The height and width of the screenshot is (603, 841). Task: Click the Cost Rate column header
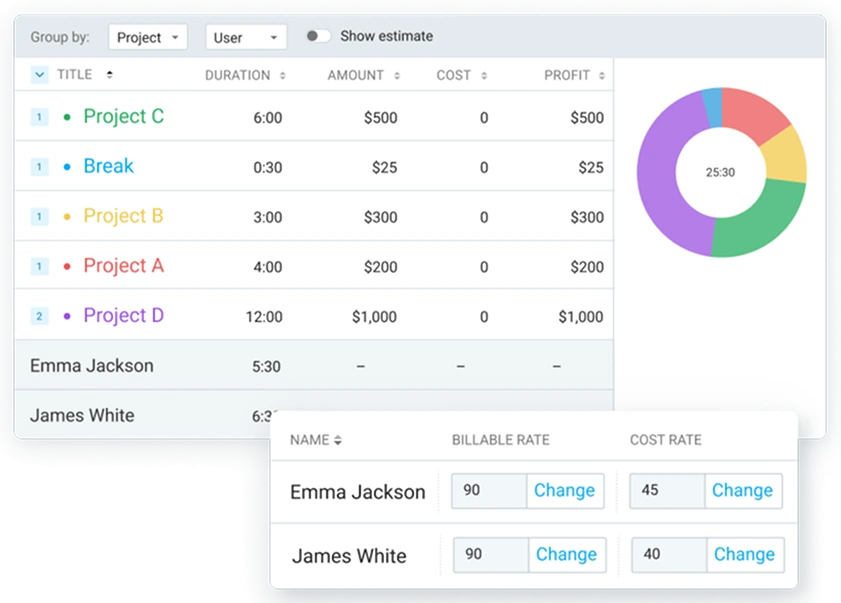coord(666,440)
